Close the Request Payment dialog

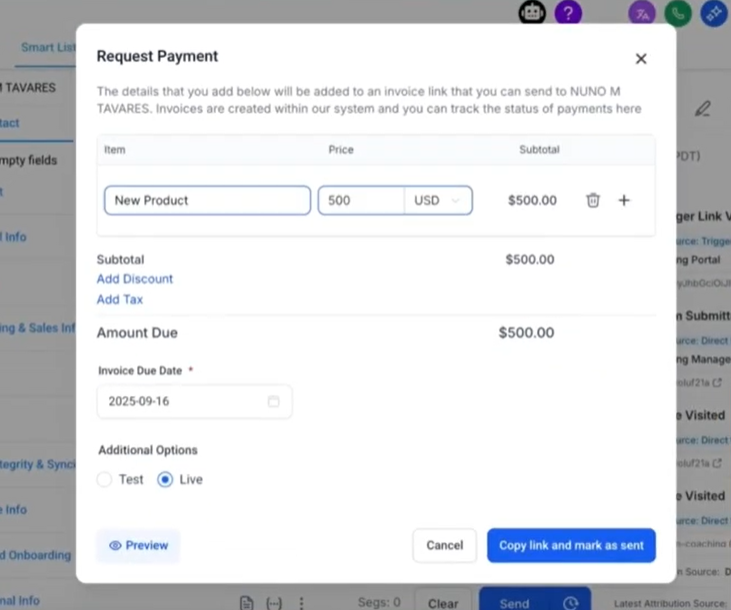tap(641, 59)
